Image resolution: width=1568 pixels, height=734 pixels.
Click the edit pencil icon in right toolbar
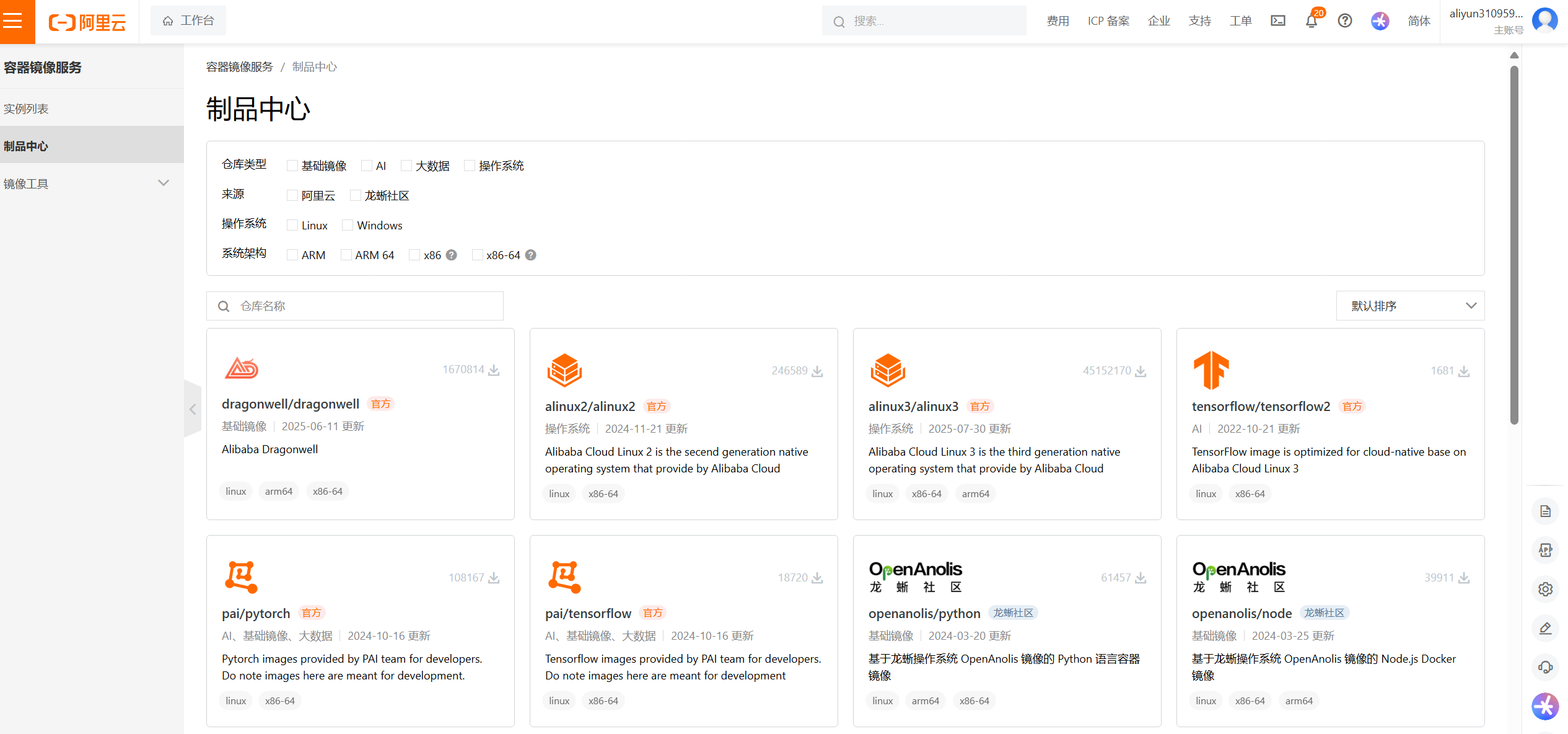click(1545, 628)
